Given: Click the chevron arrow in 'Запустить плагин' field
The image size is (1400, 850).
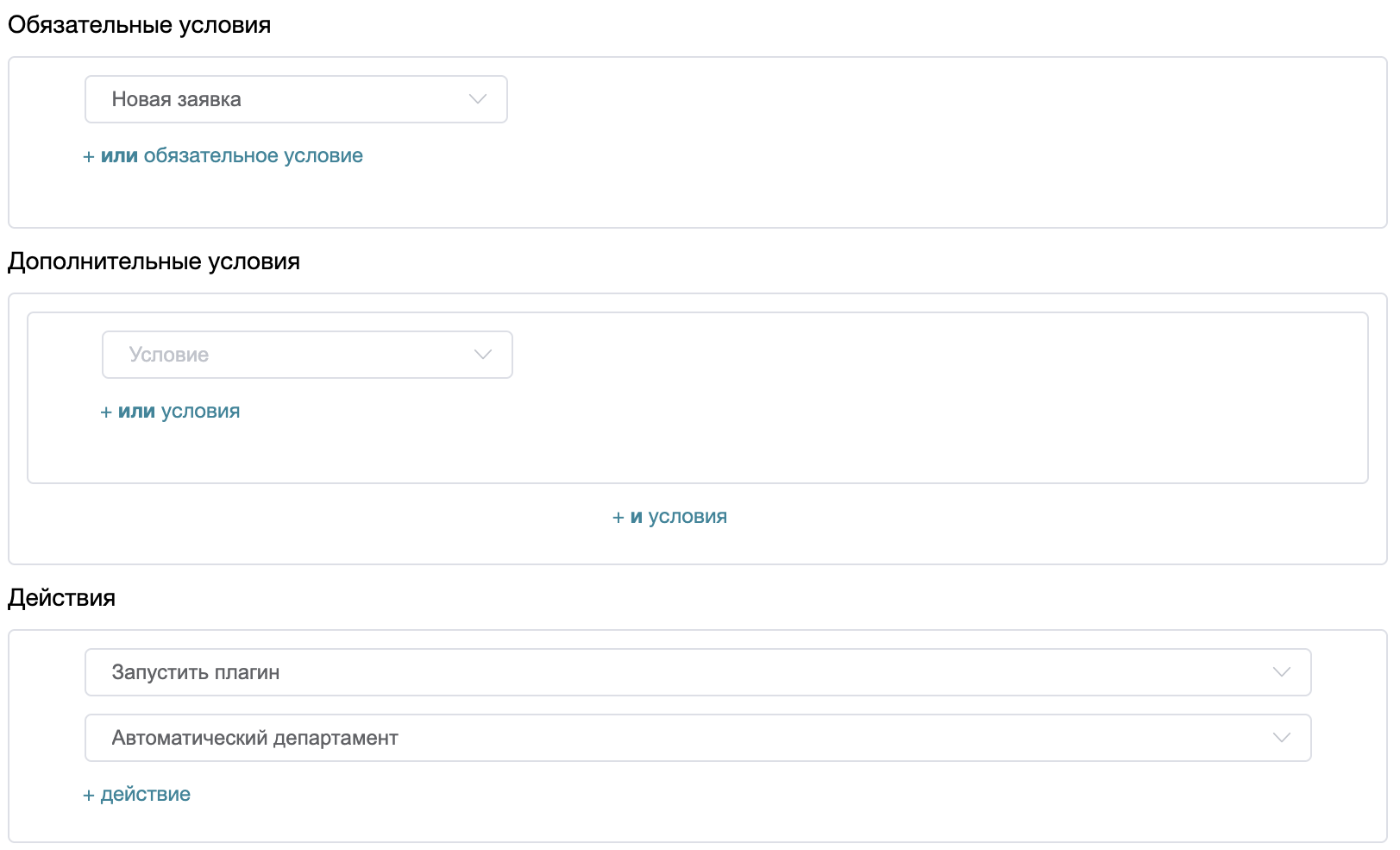Looking at the screenshot, I should (1281, 672).
